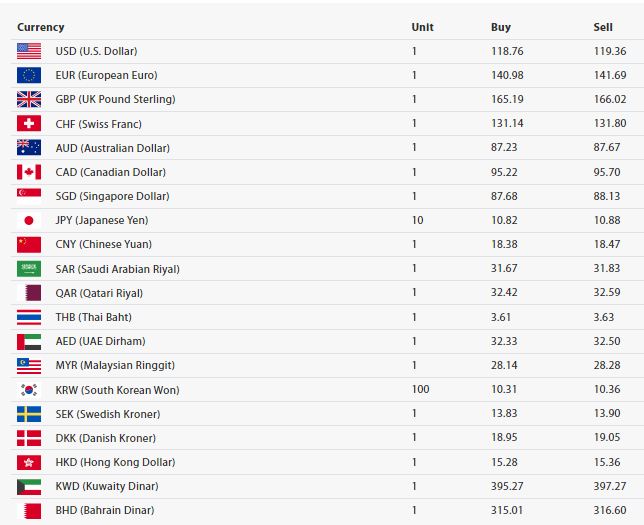The image size is (644, 525).
Task: Click the Currency column header
Action: pyautogui.click(x=41, y=27)
